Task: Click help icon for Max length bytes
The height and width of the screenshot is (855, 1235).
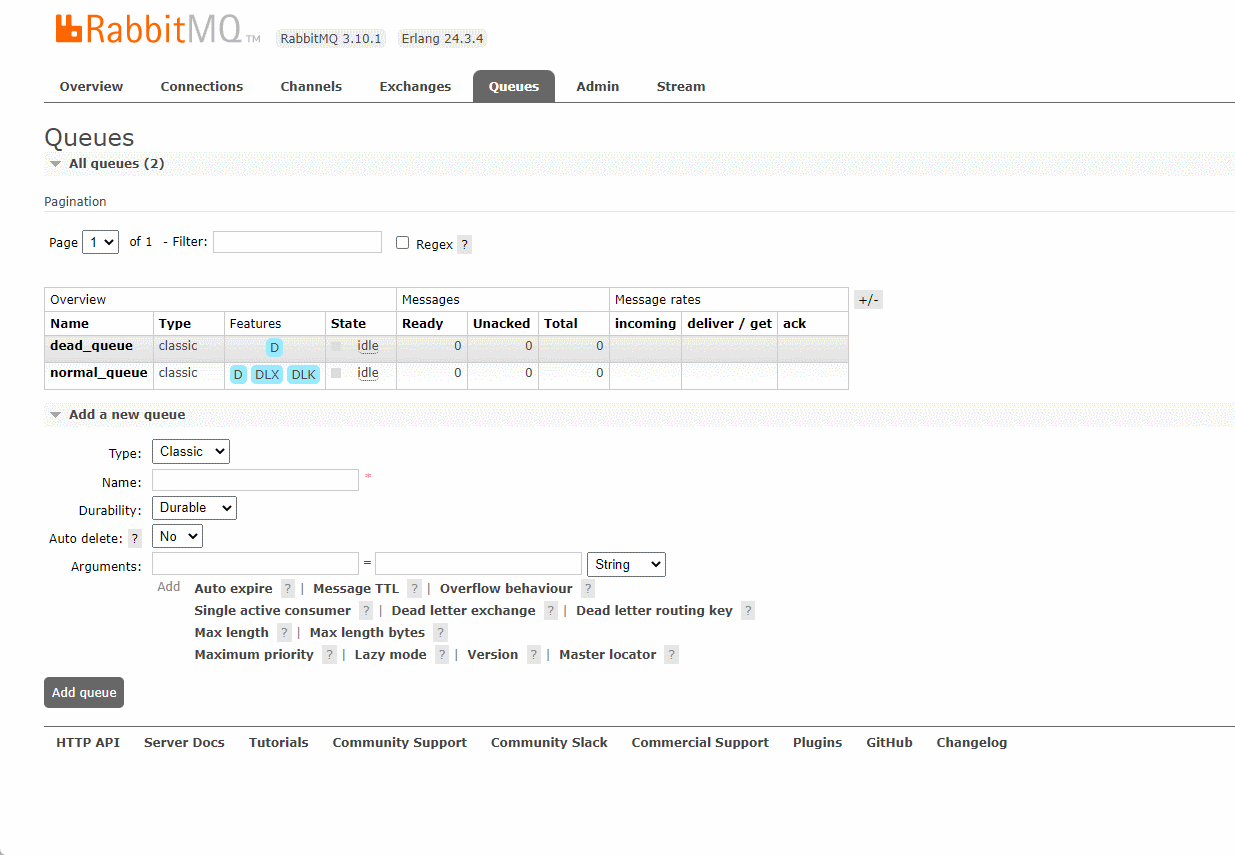Action: coord(440,632)
